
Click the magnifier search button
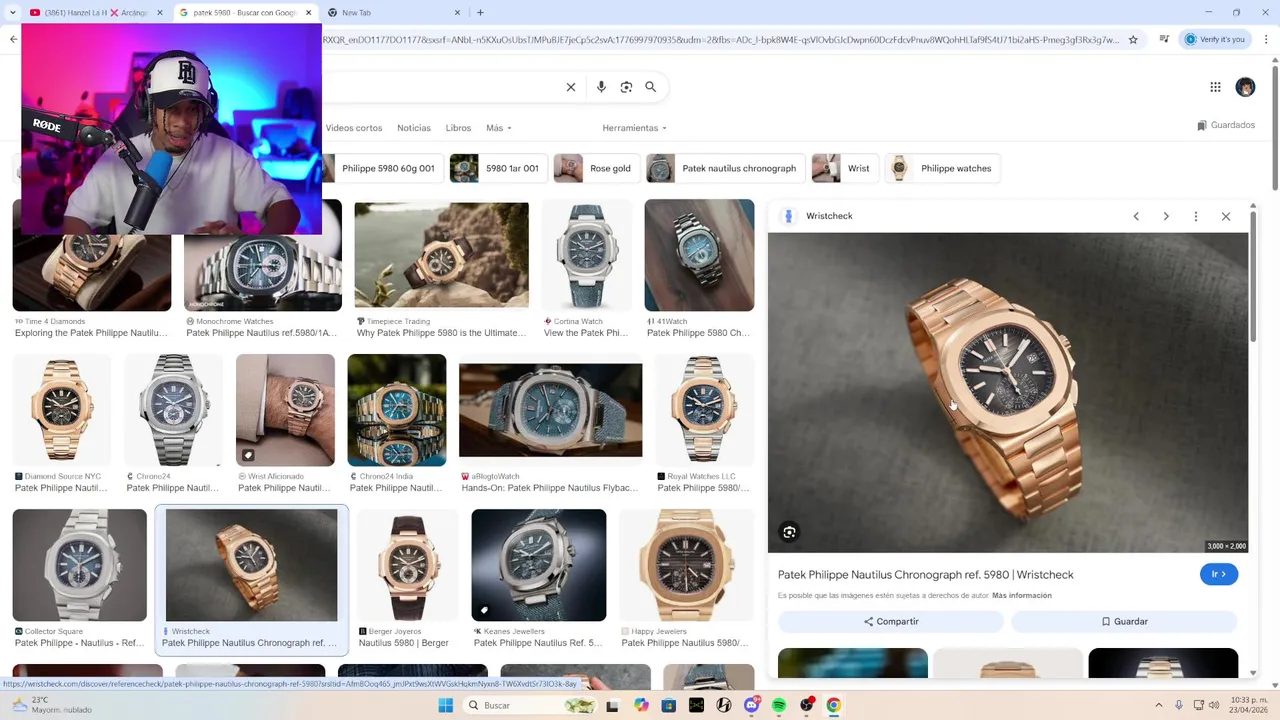[651, 87]
